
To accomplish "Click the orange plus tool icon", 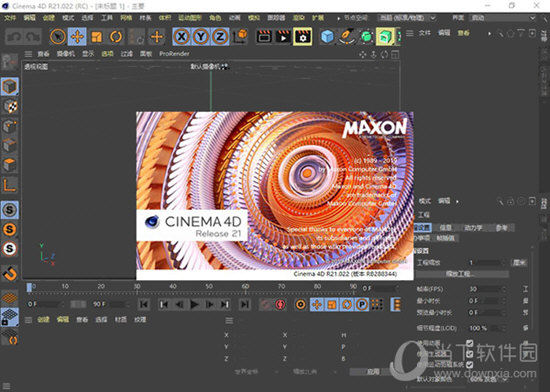I will tap(157, 36).
